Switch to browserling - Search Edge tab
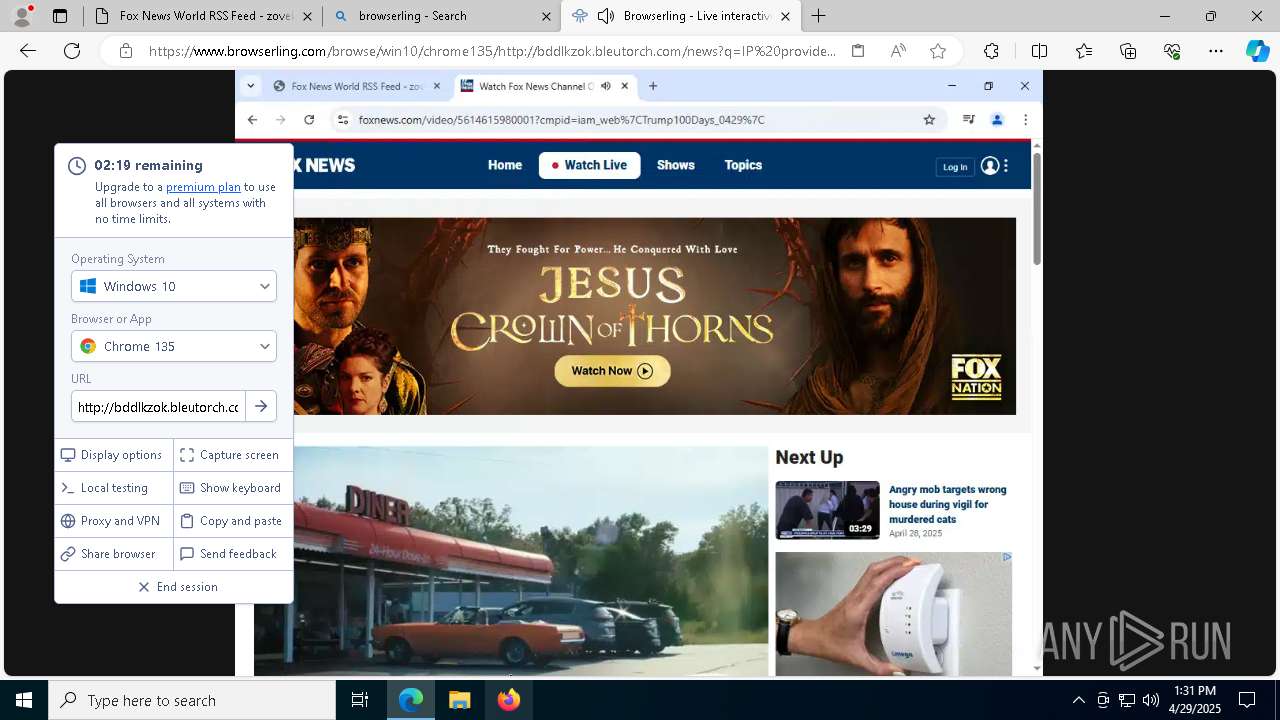This screenshot has width=1280, height=720. (440, 16)
